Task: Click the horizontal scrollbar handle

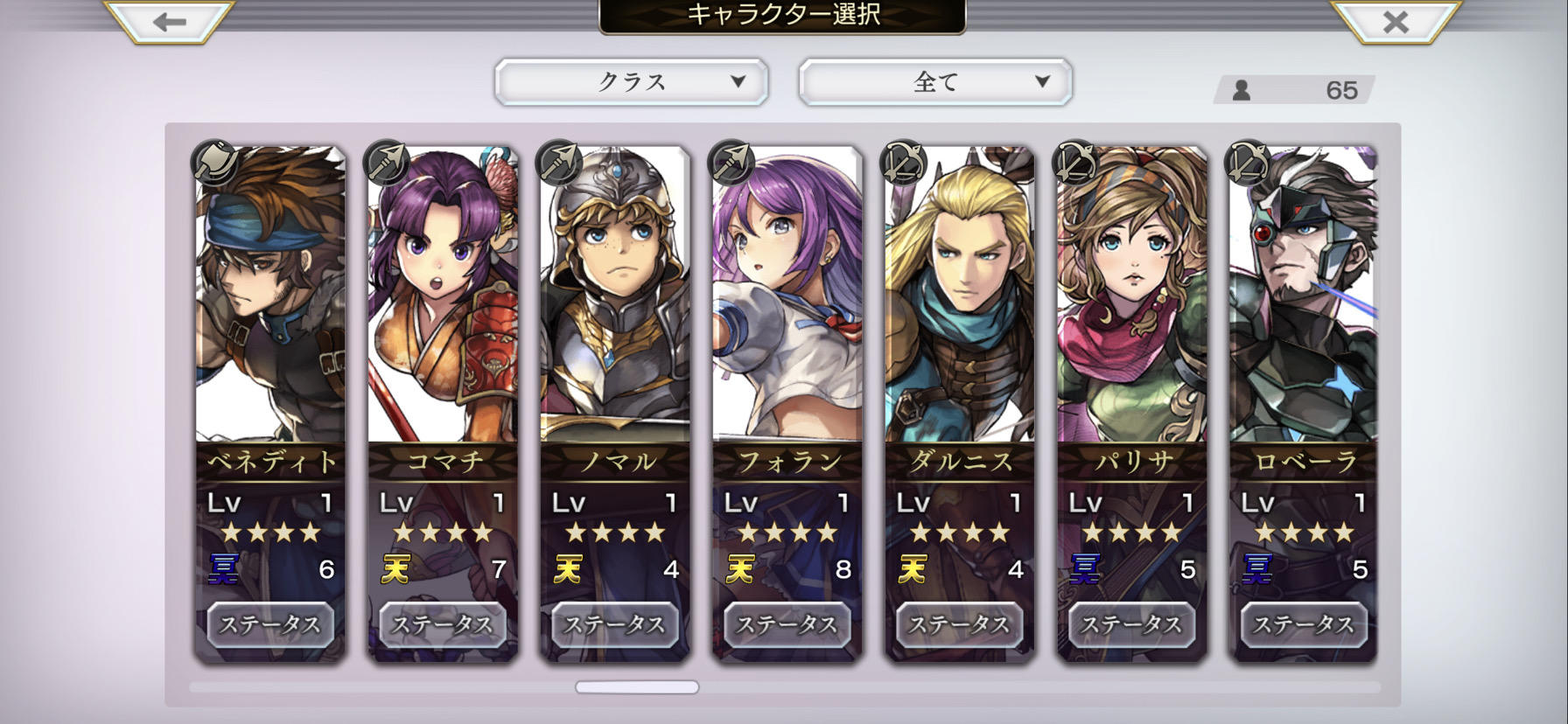Action: tap(637, 687)
